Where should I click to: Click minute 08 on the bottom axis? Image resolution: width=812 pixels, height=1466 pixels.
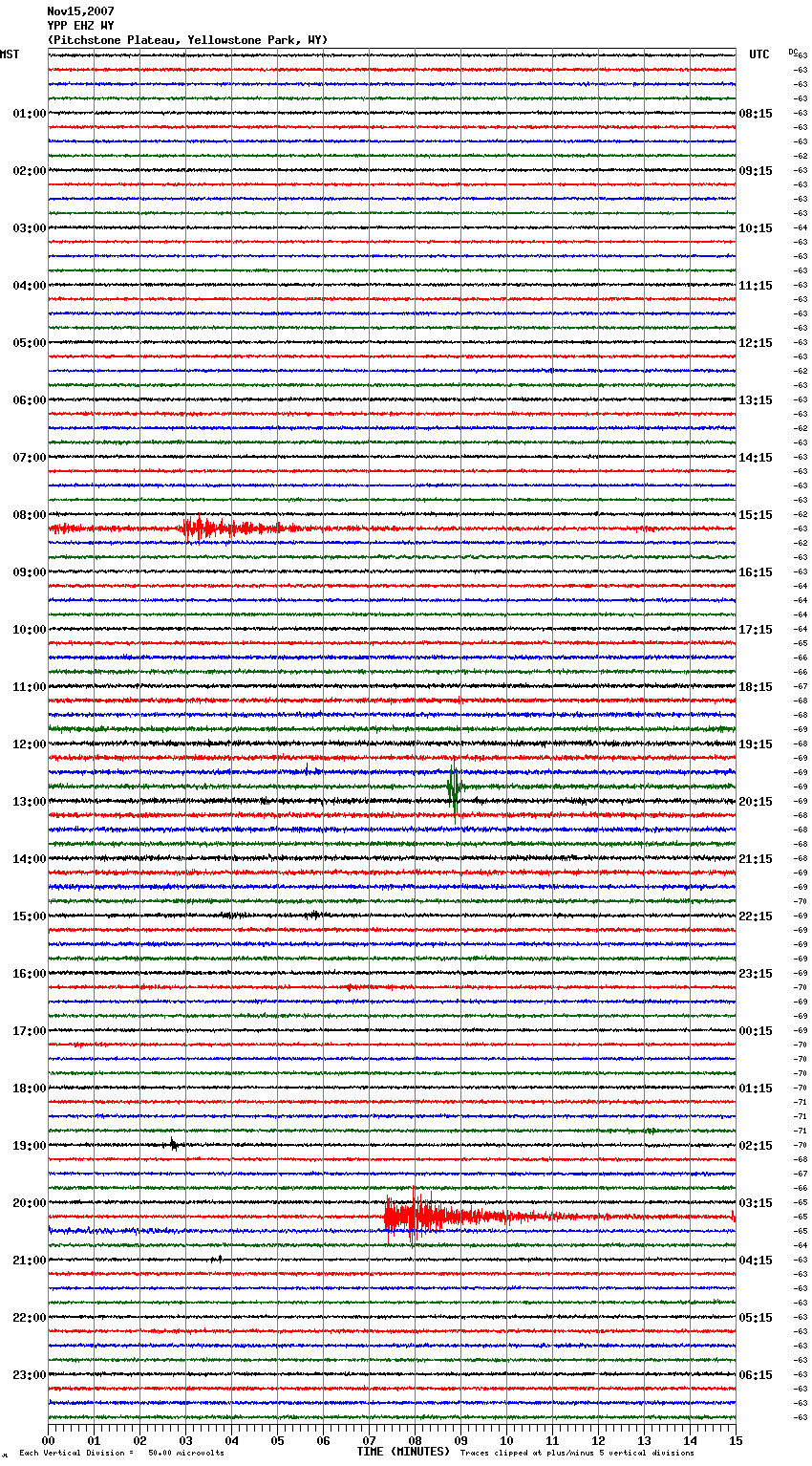pos(415,1440)
